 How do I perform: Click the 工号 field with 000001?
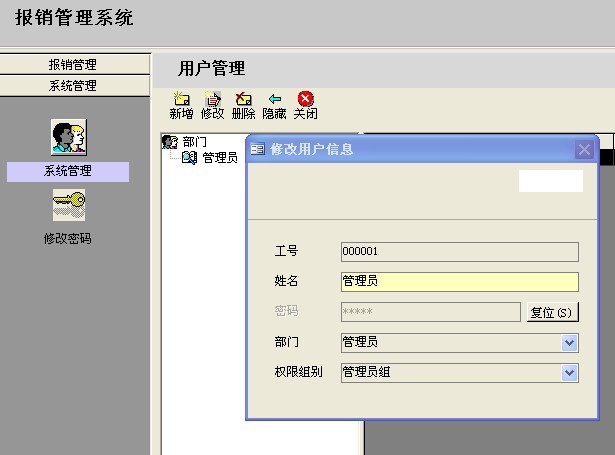460,252
